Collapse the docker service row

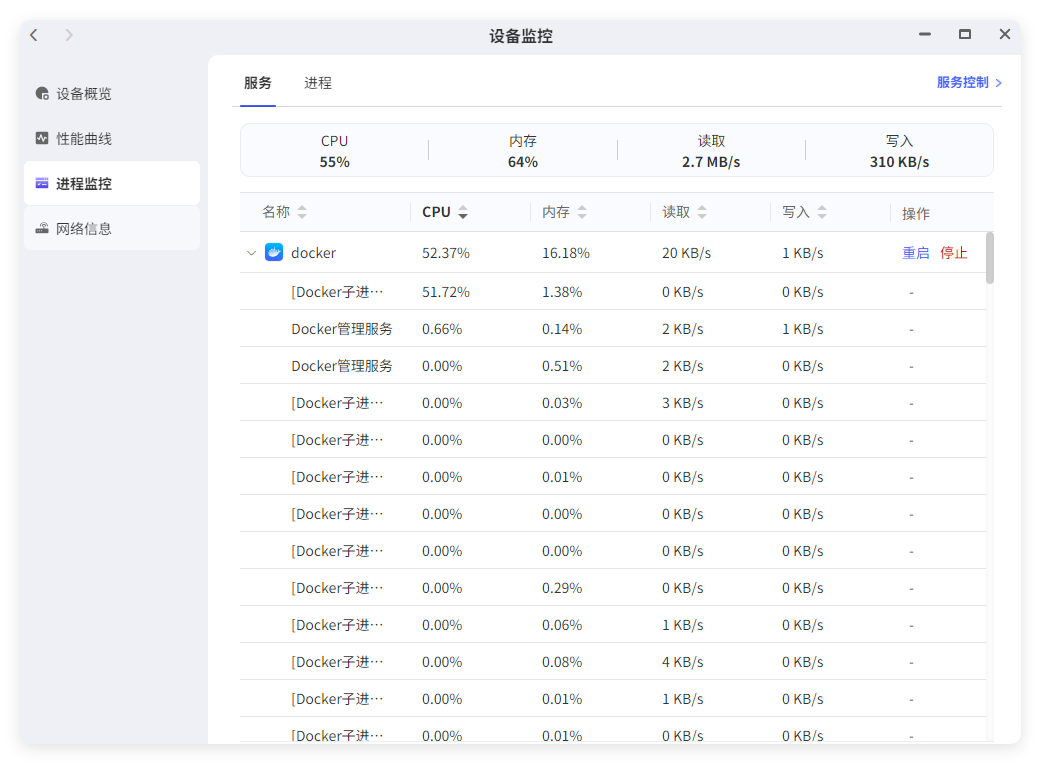click(251, 253)
